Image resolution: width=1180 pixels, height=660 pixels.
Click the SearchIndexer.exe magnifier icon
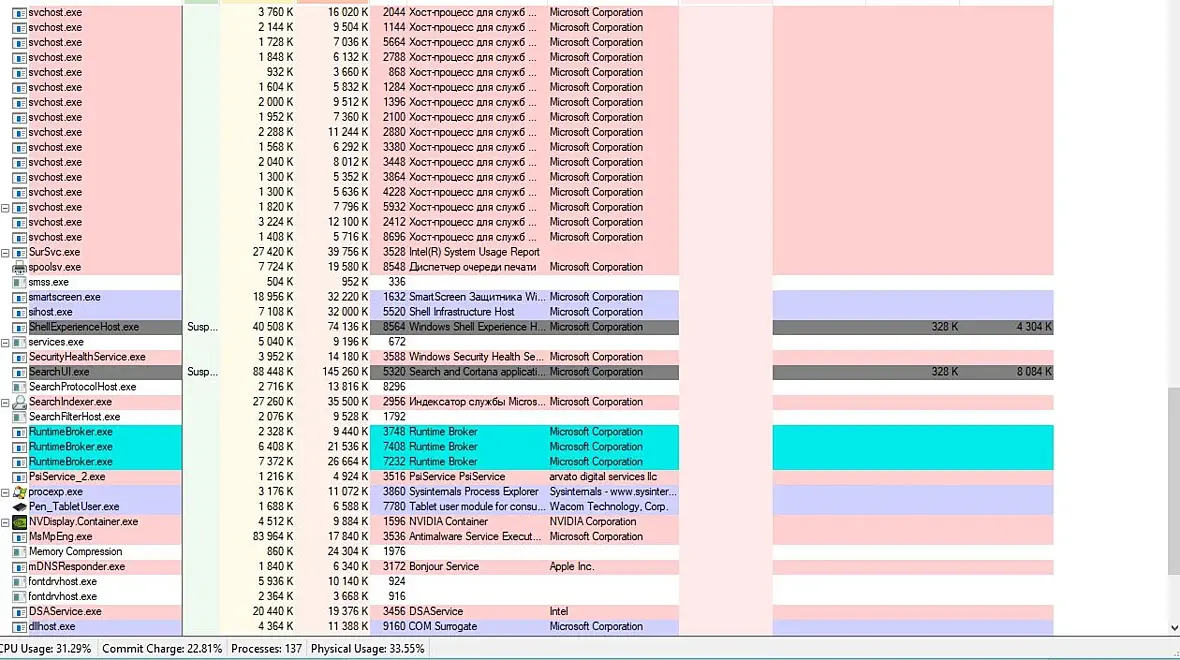pyautogui.click(x=20, y=402)
